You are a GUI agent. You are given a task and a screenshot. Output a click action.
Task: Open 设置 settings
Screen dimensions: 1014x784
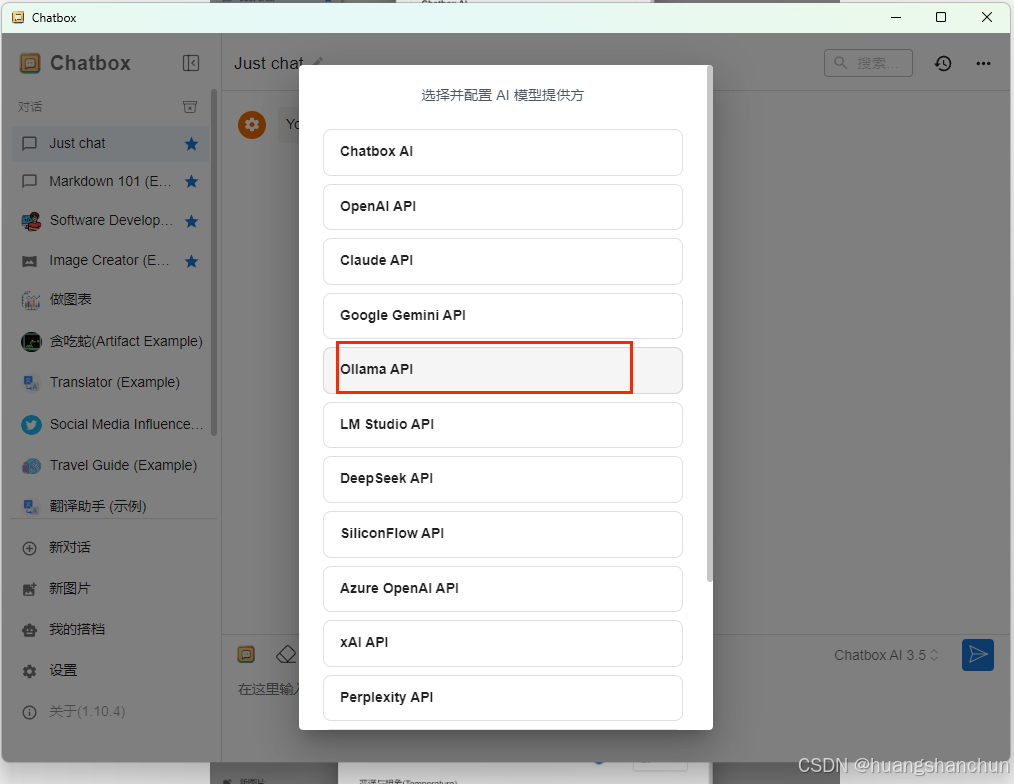click(x=110, y=671)
